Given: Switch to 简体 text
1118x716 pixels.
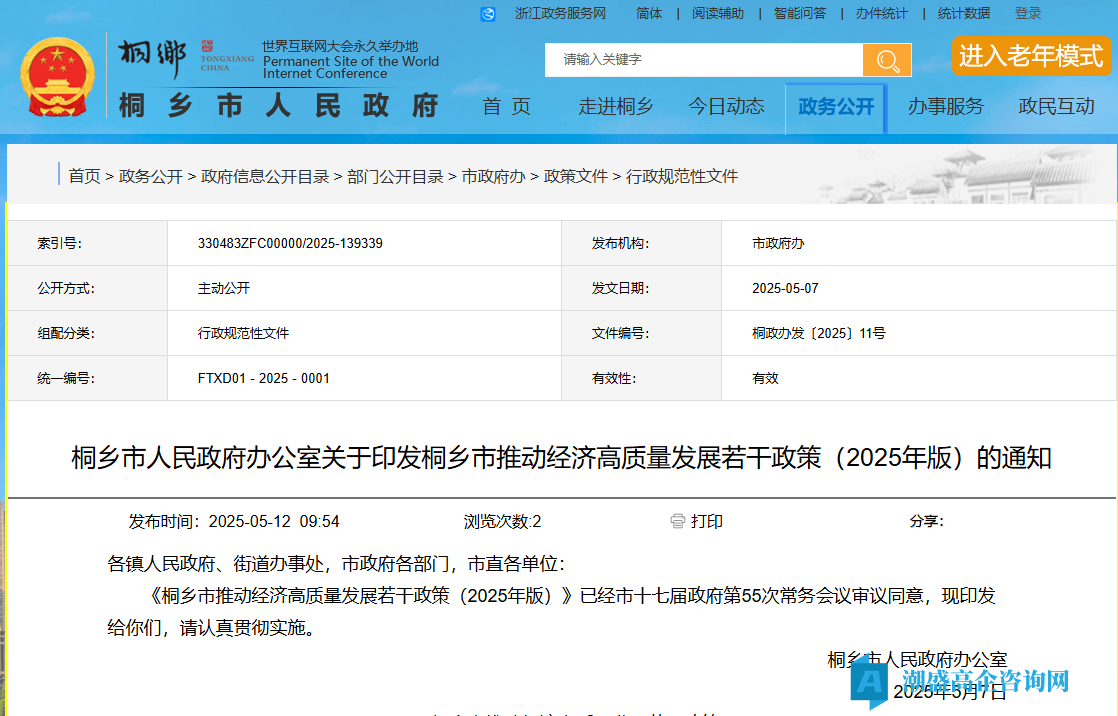Looking at the screenshot, I should pyautogui.click(x=649, y=14).
